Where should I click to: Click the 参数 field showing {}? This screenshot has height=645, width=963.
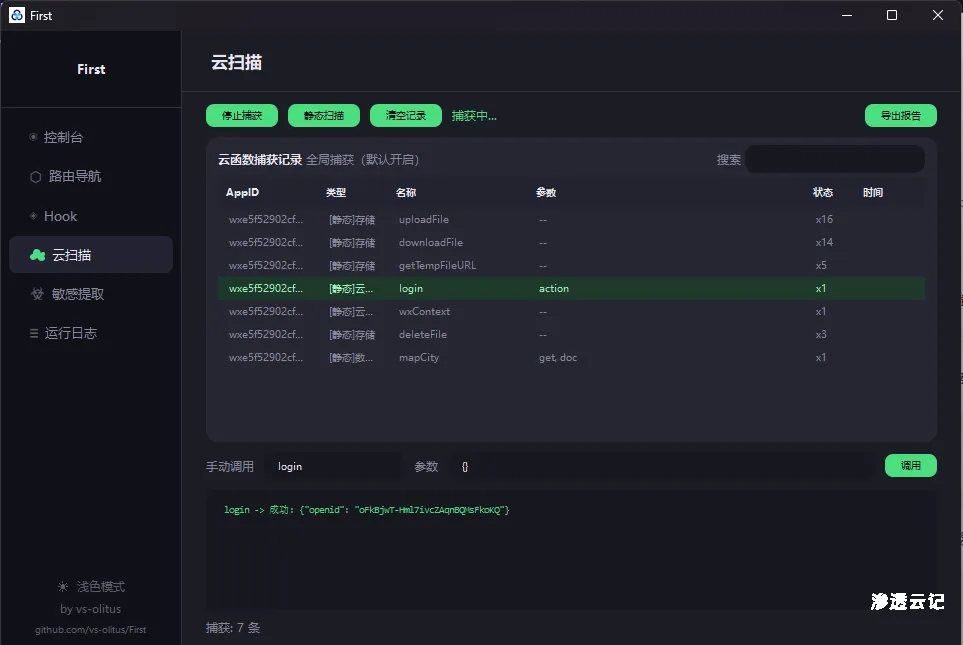[520, 465]
